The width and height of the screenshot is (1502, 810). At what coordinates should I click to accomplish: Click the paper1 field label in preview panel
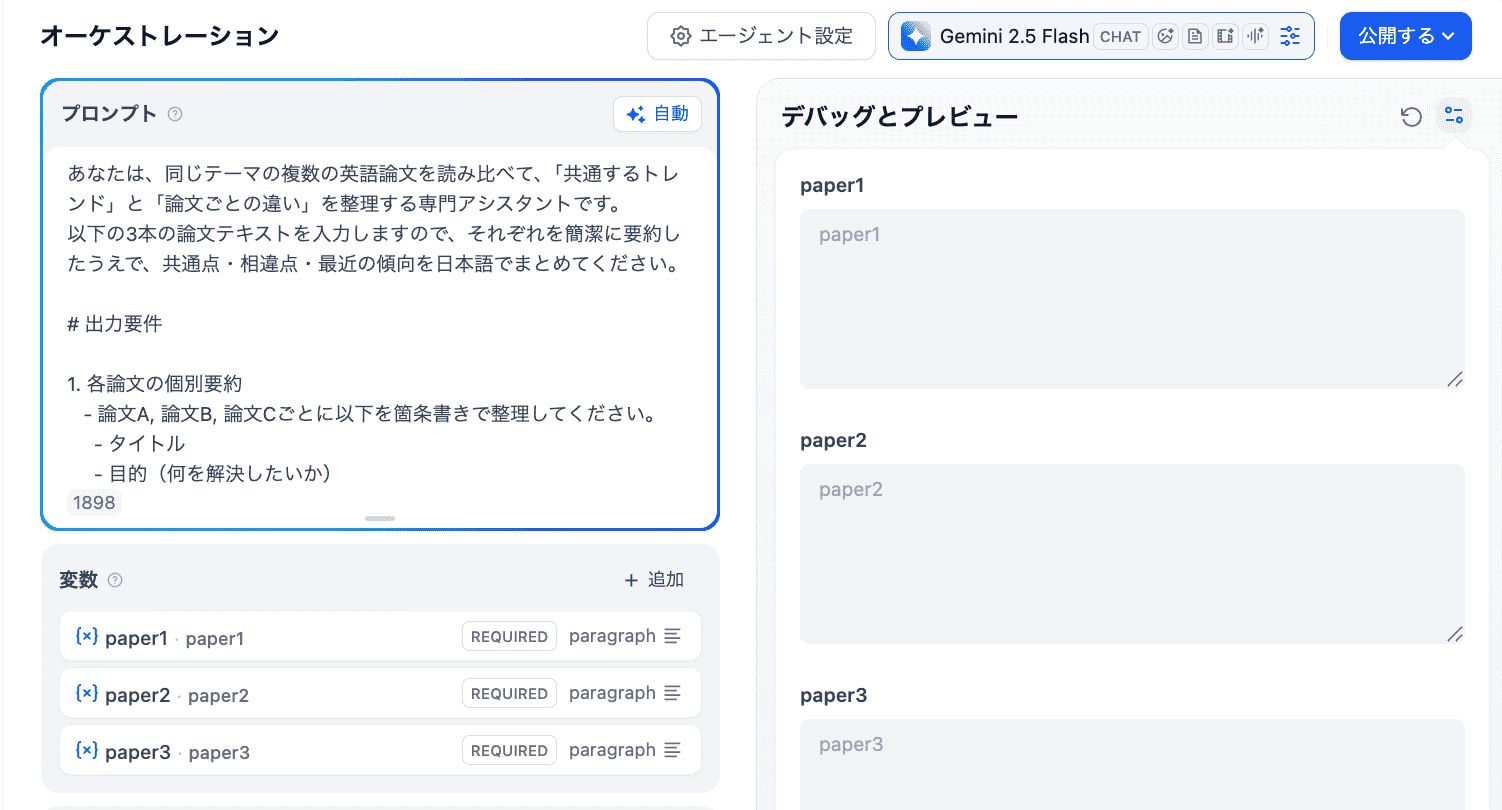(x=832, y=186)
